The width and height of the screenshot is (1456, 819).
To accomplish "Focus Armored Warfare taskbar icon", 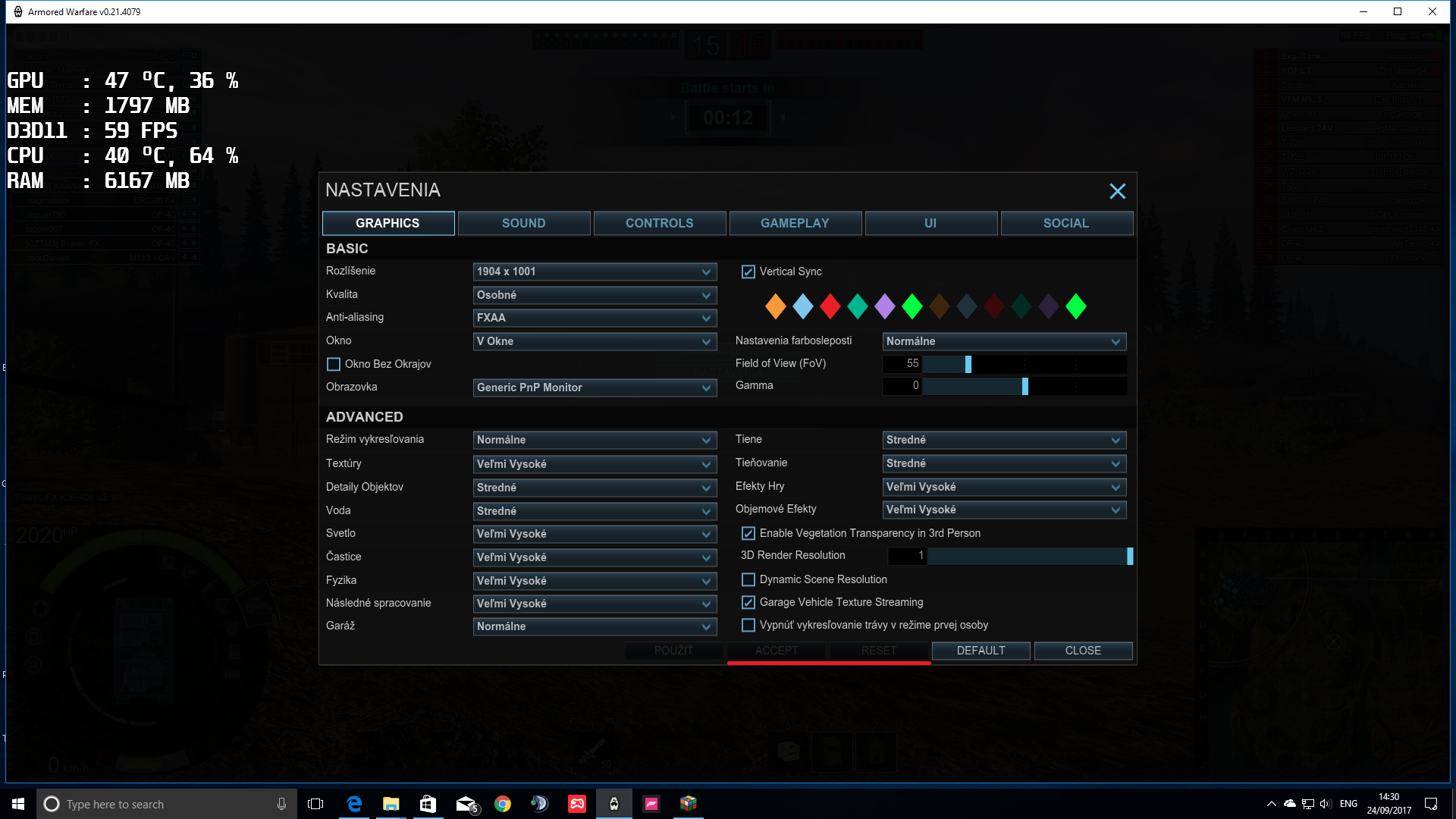I will (x=614, y=804).
